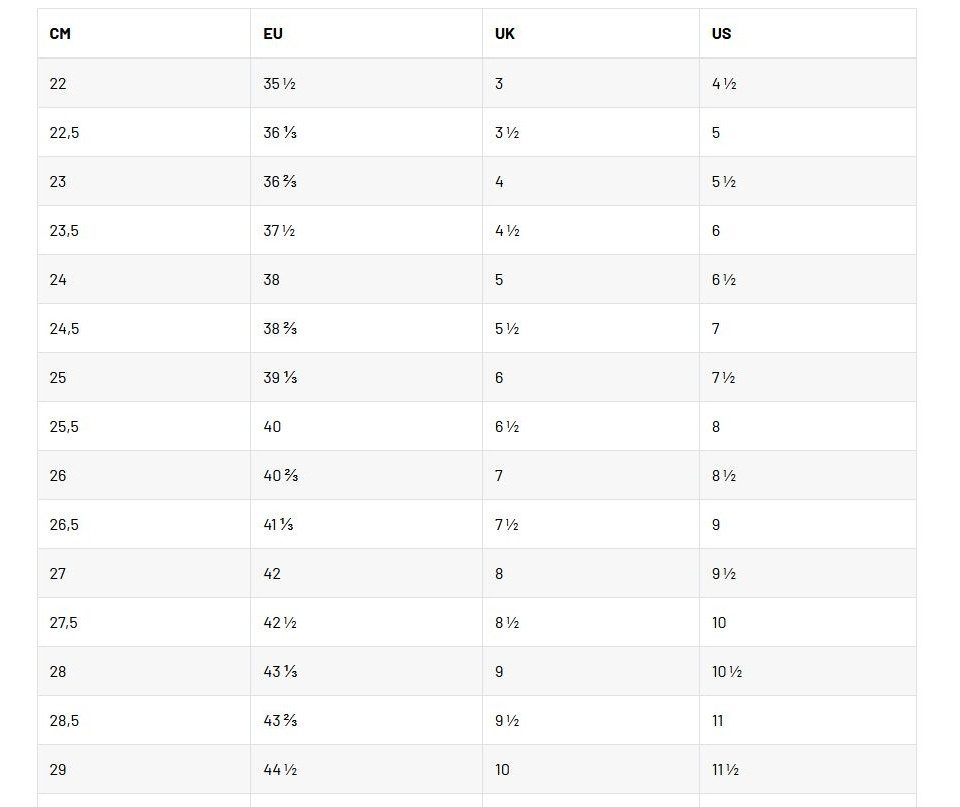Image resolution: width=960 pixels, height=807 pixels.
Task: Click US size 7 cell
Action: click(x=716, y=328)
